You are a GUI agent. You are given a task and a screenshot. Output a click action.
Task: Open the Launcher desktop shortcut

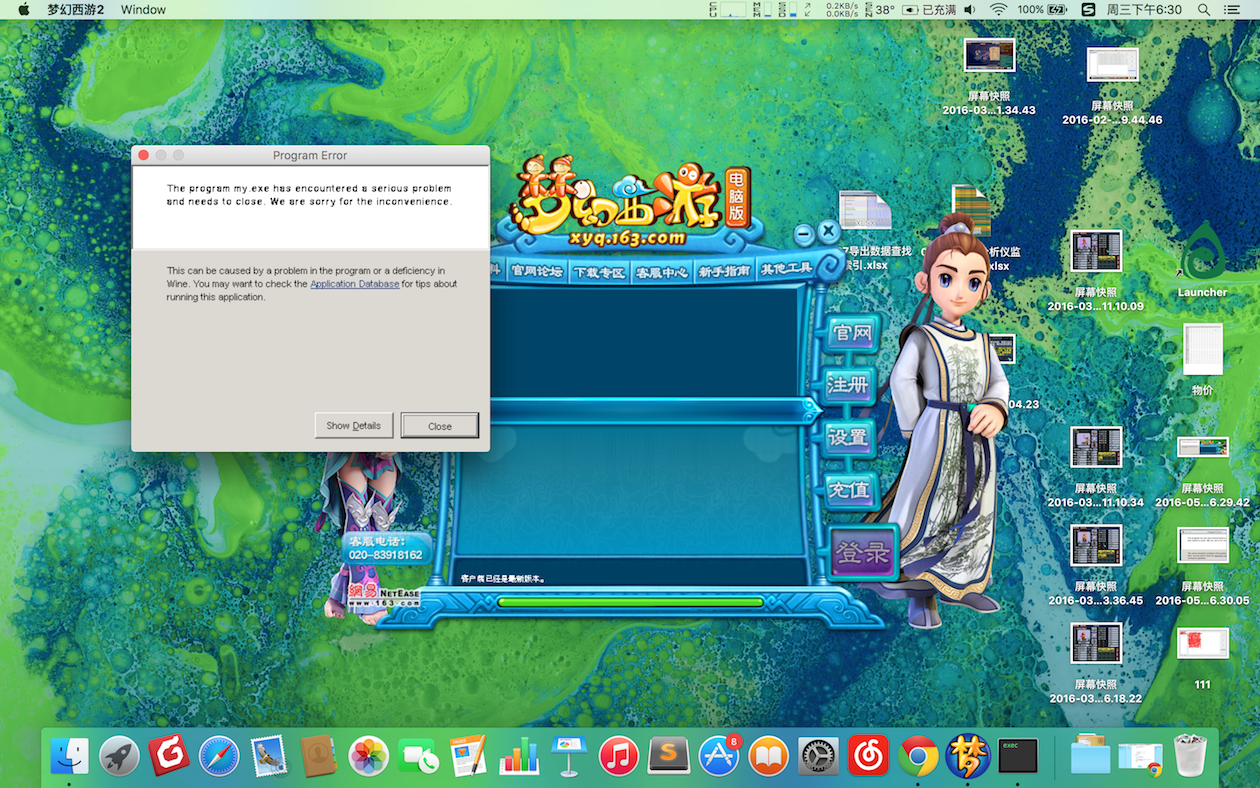coord(1201,254)
